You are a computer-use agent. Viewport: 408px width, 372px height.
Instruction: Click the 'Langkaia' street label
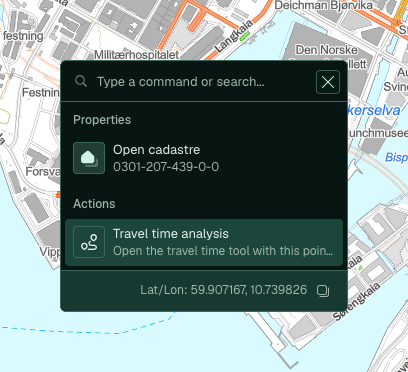click(233, 37)
